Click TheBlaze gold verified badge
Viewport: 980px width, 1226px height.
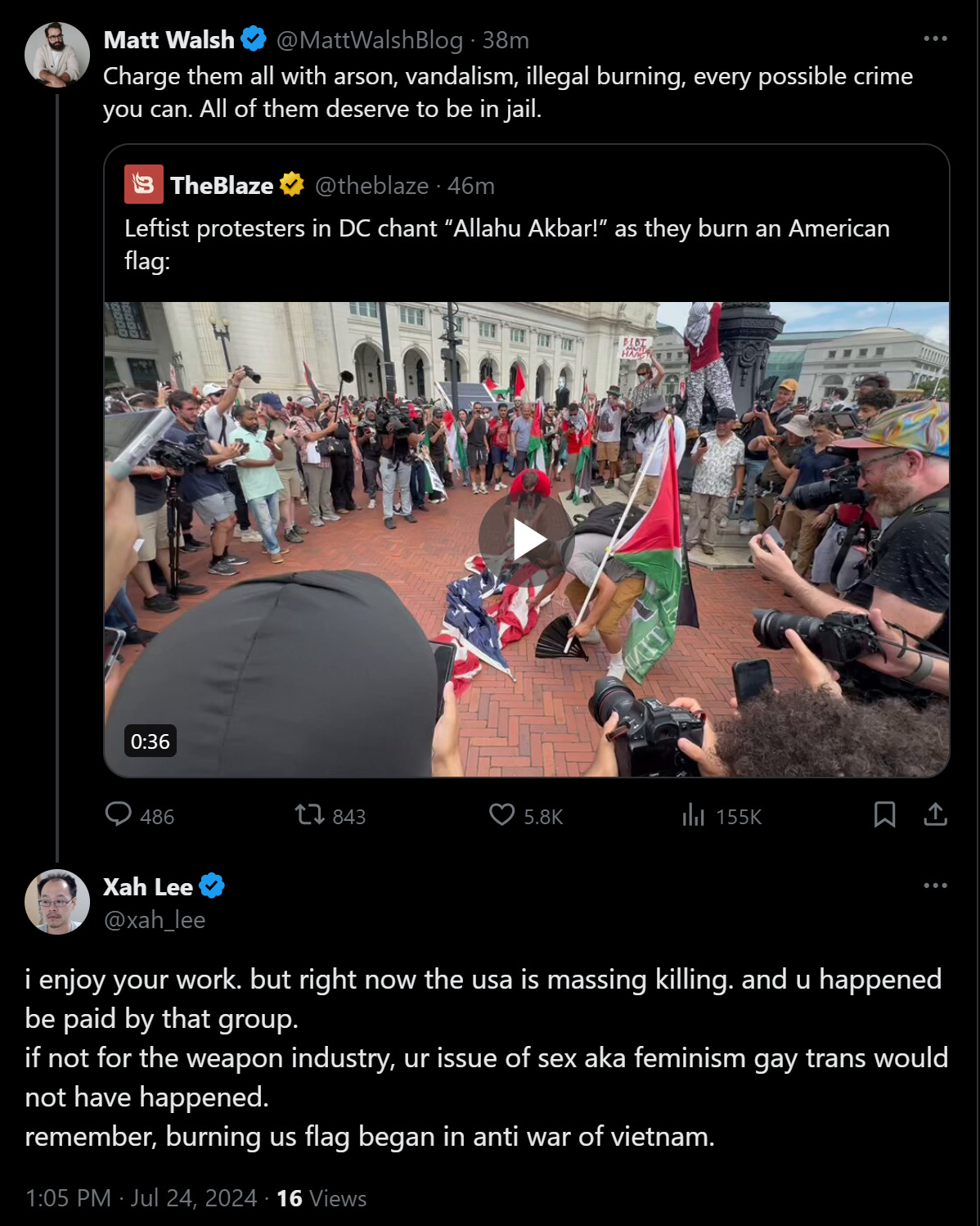point(292,185)
